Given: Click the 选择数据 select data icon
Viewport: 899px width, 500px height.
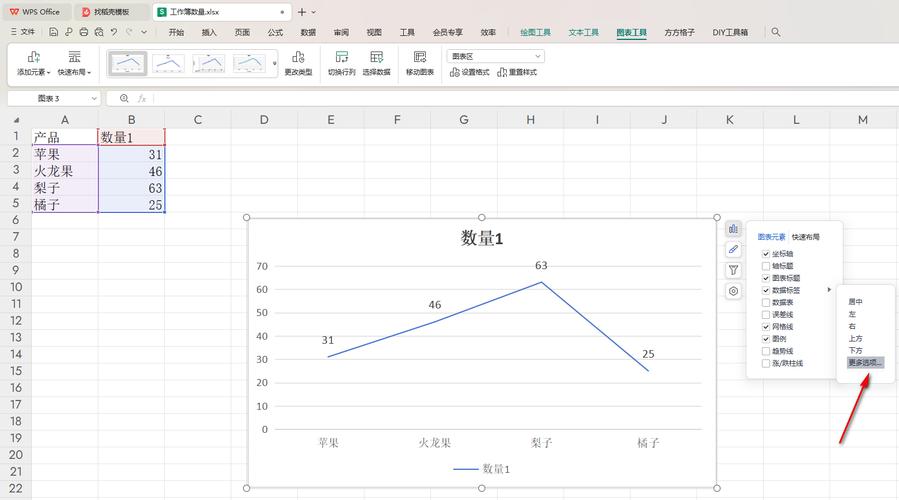Looking at the screenshot, I should coord(376,57).
